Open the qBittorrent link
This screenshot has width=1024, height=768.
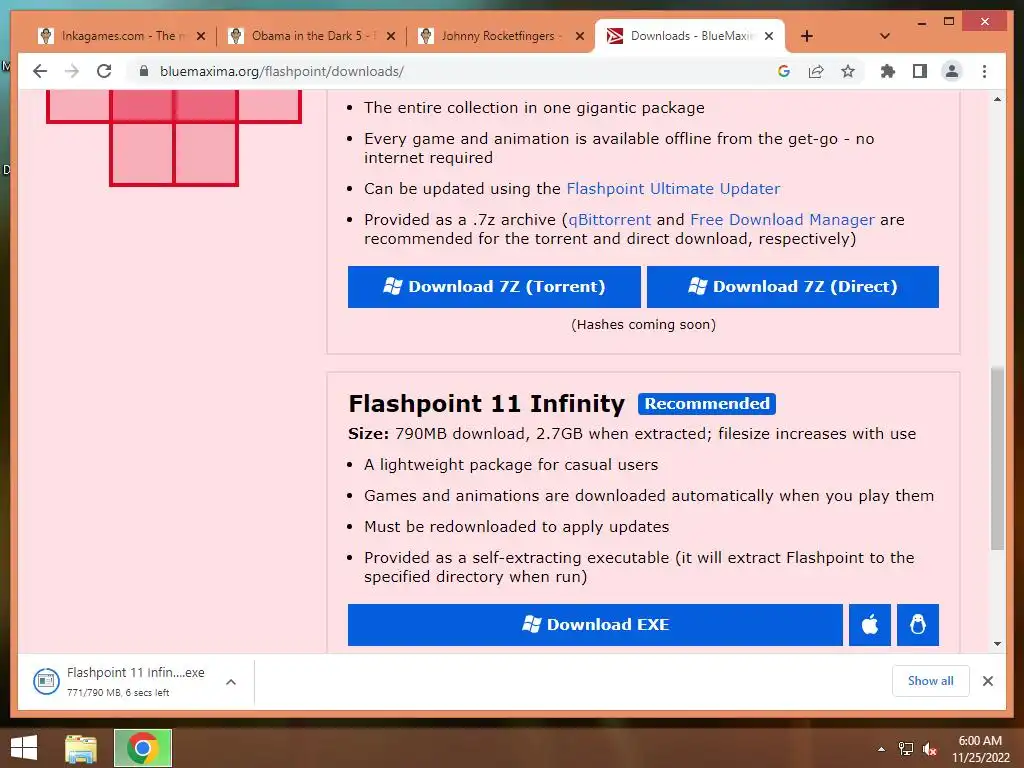click(x=609, y=219)
